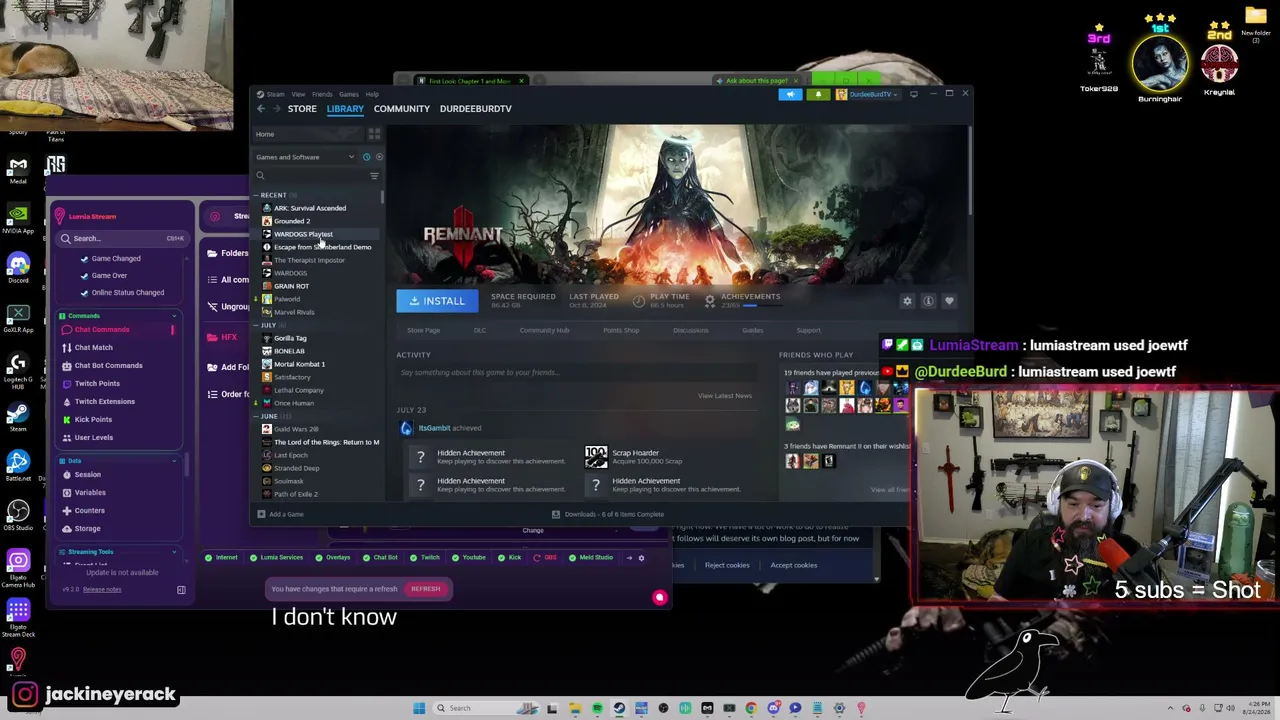Click the INSTALL button for Remnant II
1280x720 pixels.
(437, 301)
